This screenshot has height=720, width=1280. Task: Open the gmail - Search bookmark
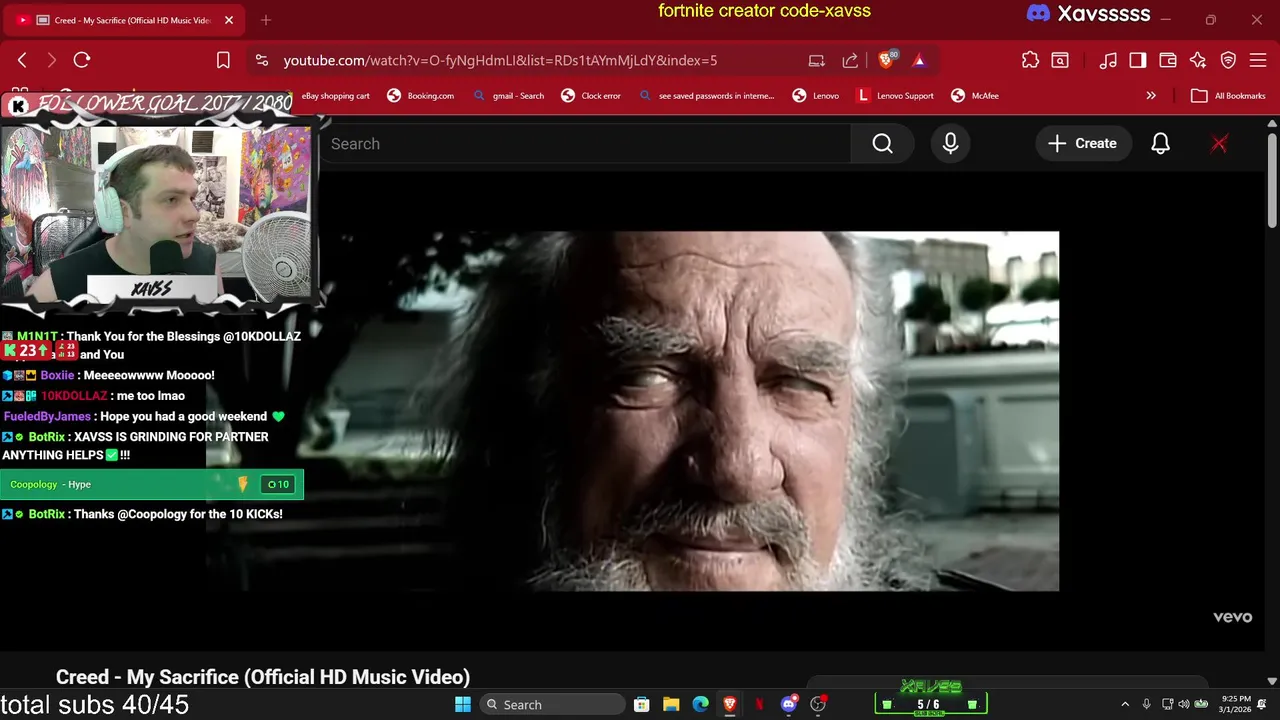click(509, 96)
